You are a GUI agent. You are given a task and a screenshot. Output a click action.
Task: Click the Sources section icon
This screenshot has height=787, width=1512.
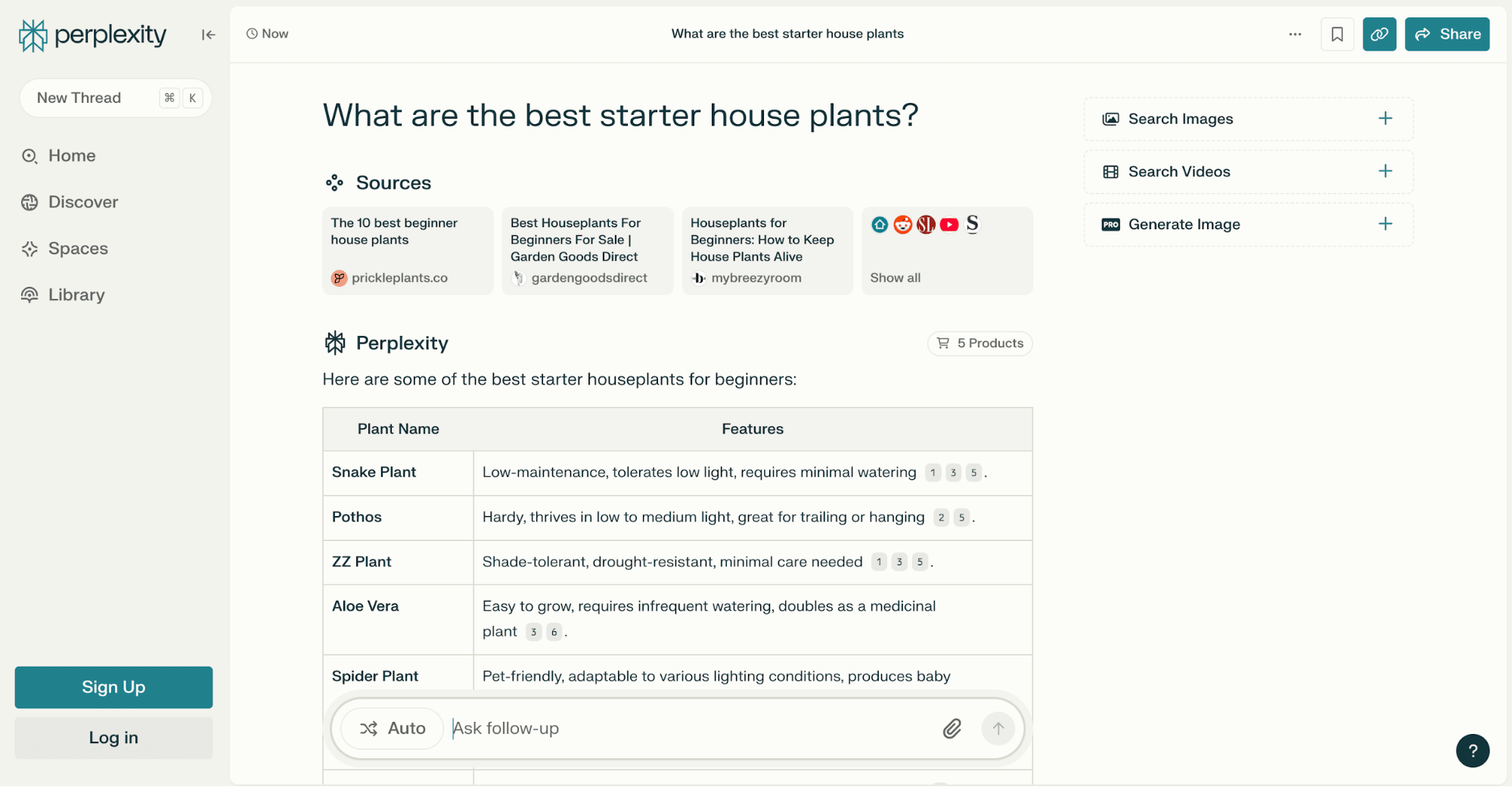pyautogui.click(x=334, y=183)
